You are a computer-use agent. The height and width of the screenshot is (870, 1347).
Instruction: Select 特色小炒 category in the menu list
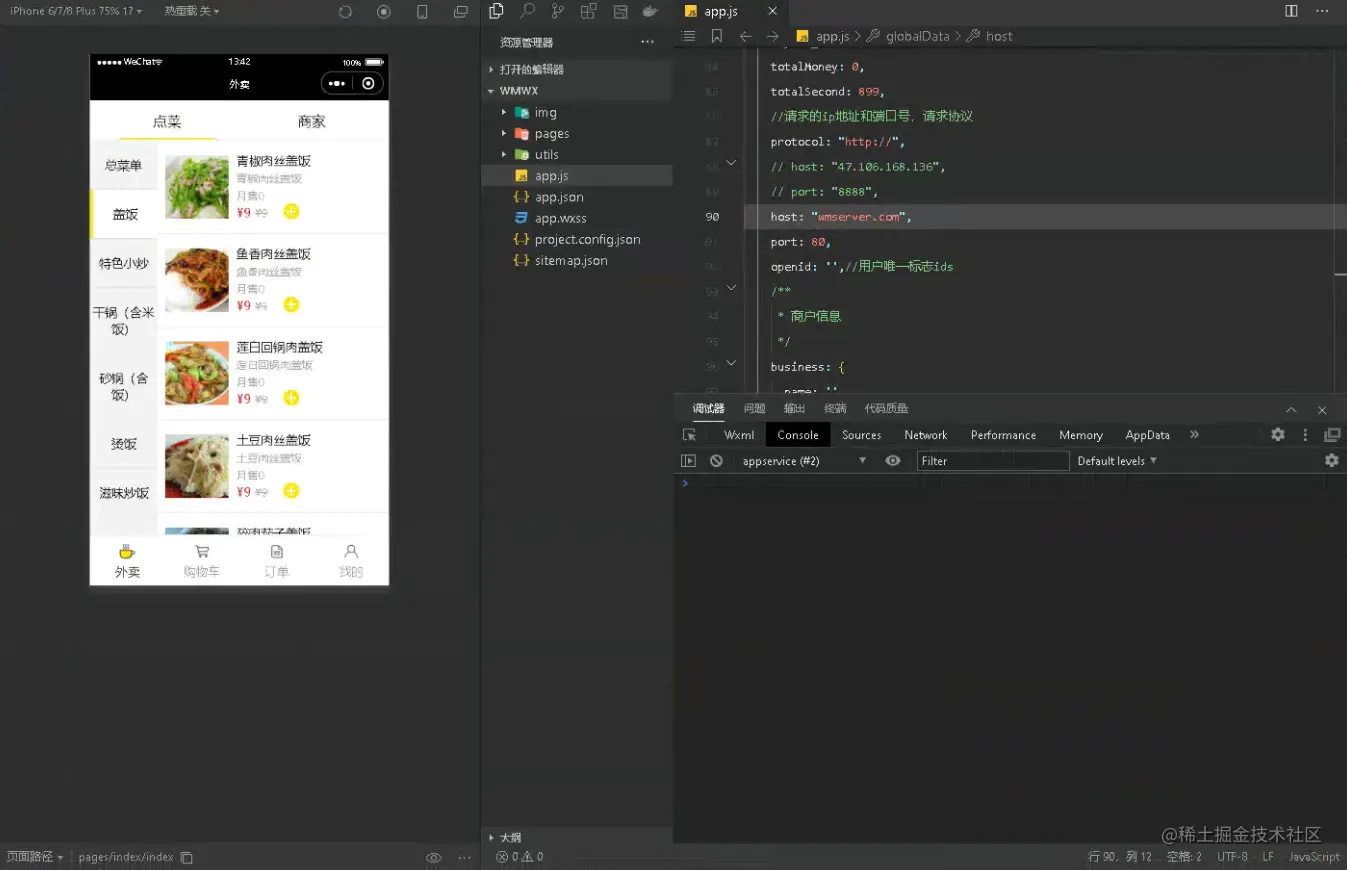pos(123,264)
